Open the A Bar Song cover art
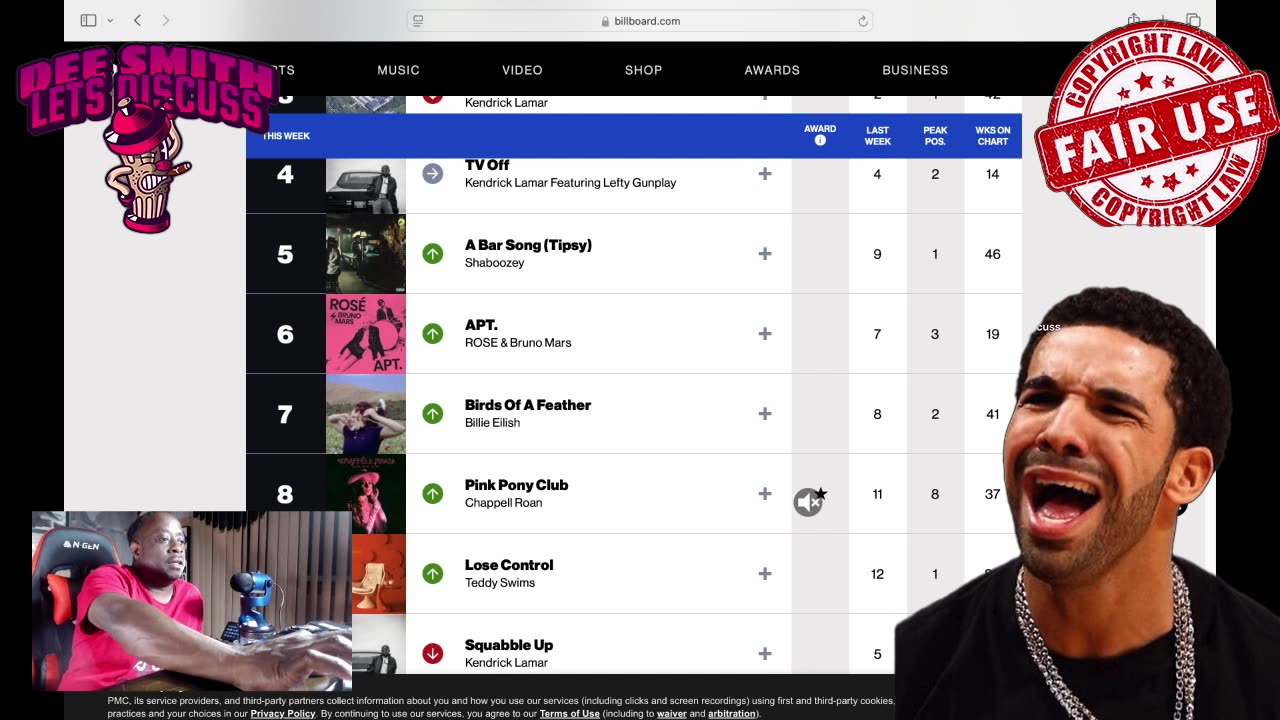1280x720 pixels. point(366,254)
